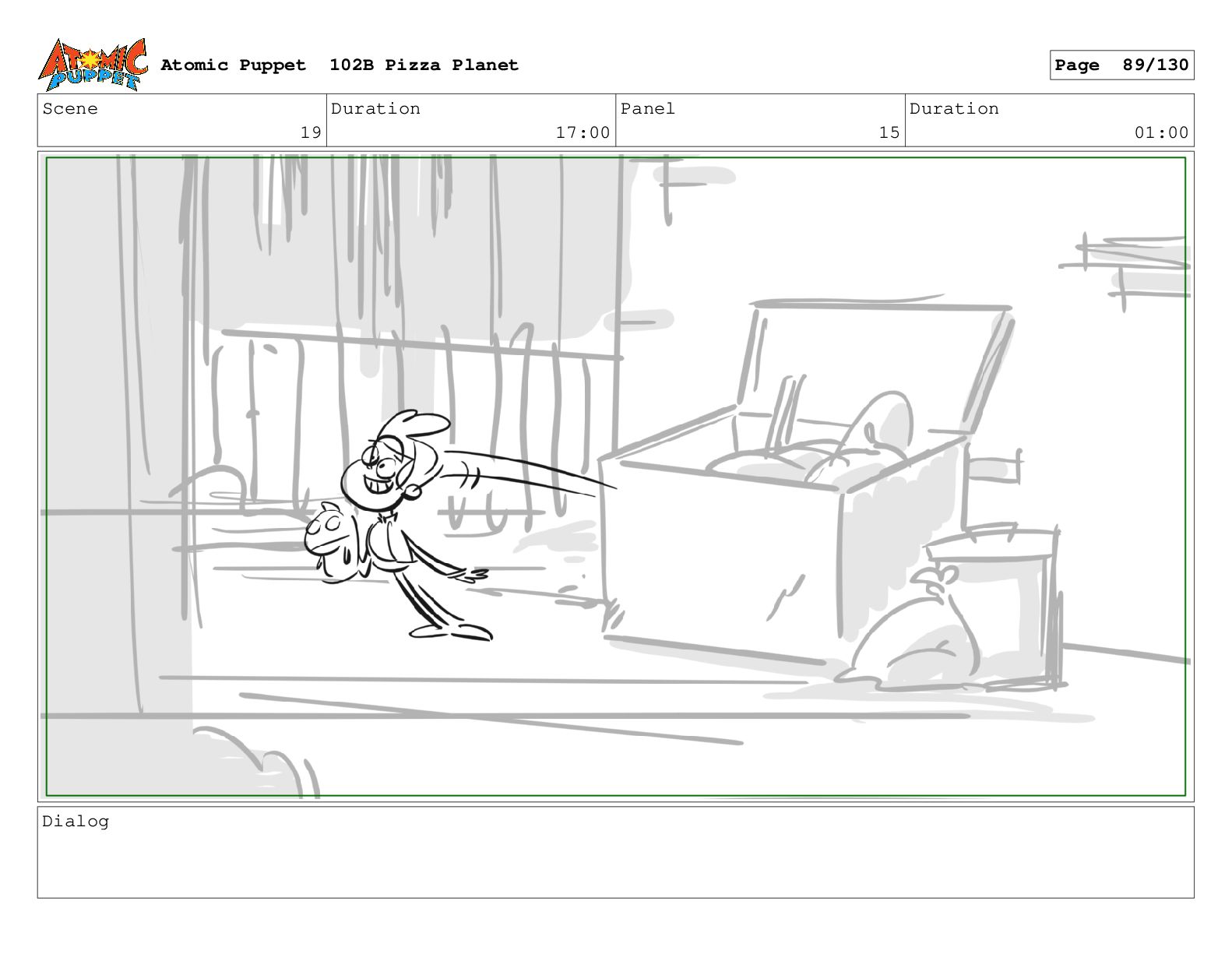Click the 'Scene' label
Viewport: 1232px width, 954px height.
tap(70, 109)
